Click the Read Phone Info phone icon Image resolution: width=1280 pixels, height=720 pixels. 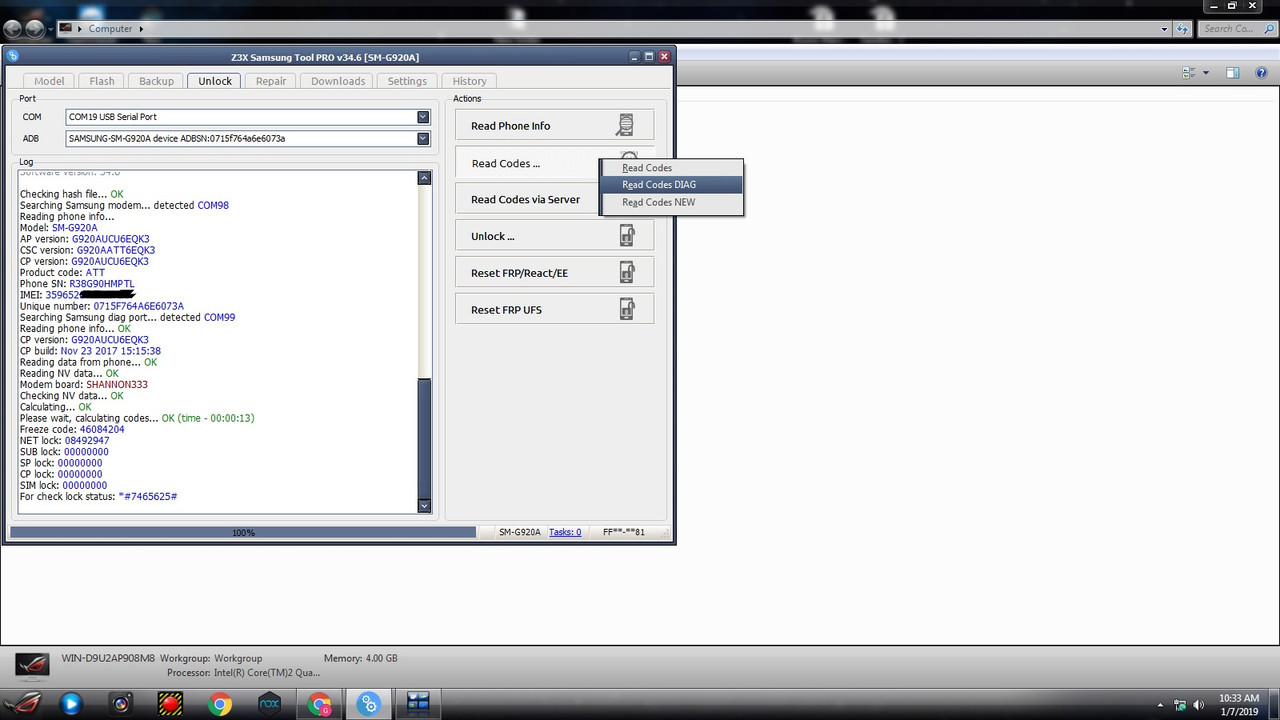[626, 125]
